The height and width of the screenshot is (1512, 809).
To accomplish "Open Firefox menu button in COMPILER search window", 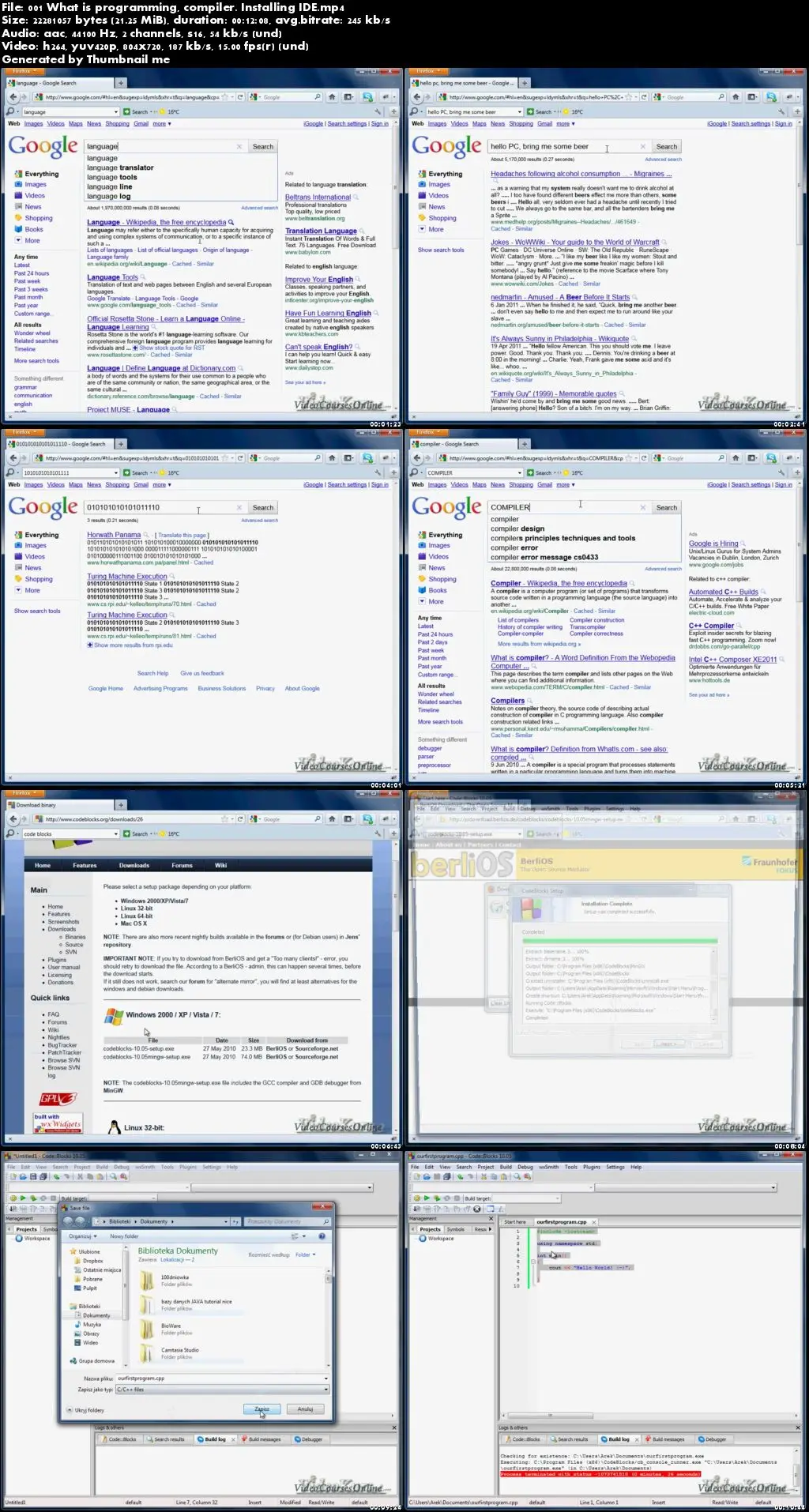I will [x=427, y=432].
